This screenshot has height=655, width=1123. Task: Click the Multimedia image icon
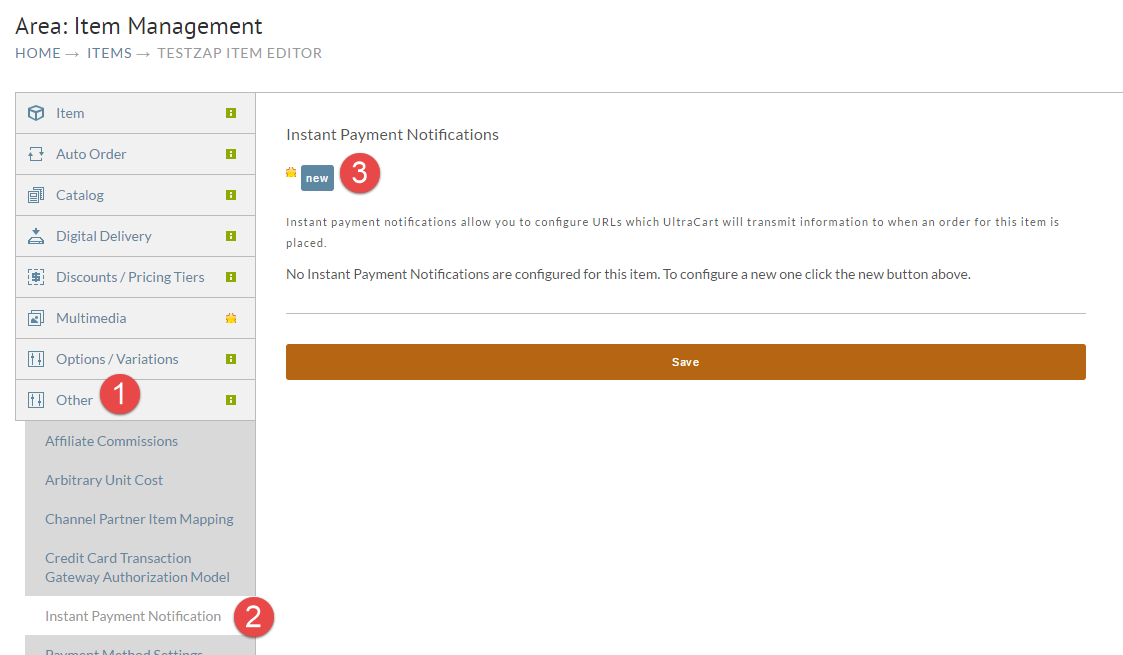pos(36,318)
